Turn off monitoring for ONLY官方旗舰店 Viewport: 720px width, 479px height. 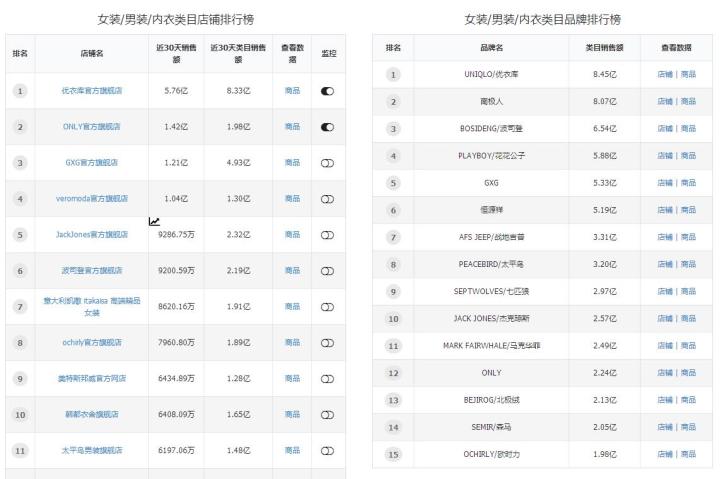pos(327,127)
